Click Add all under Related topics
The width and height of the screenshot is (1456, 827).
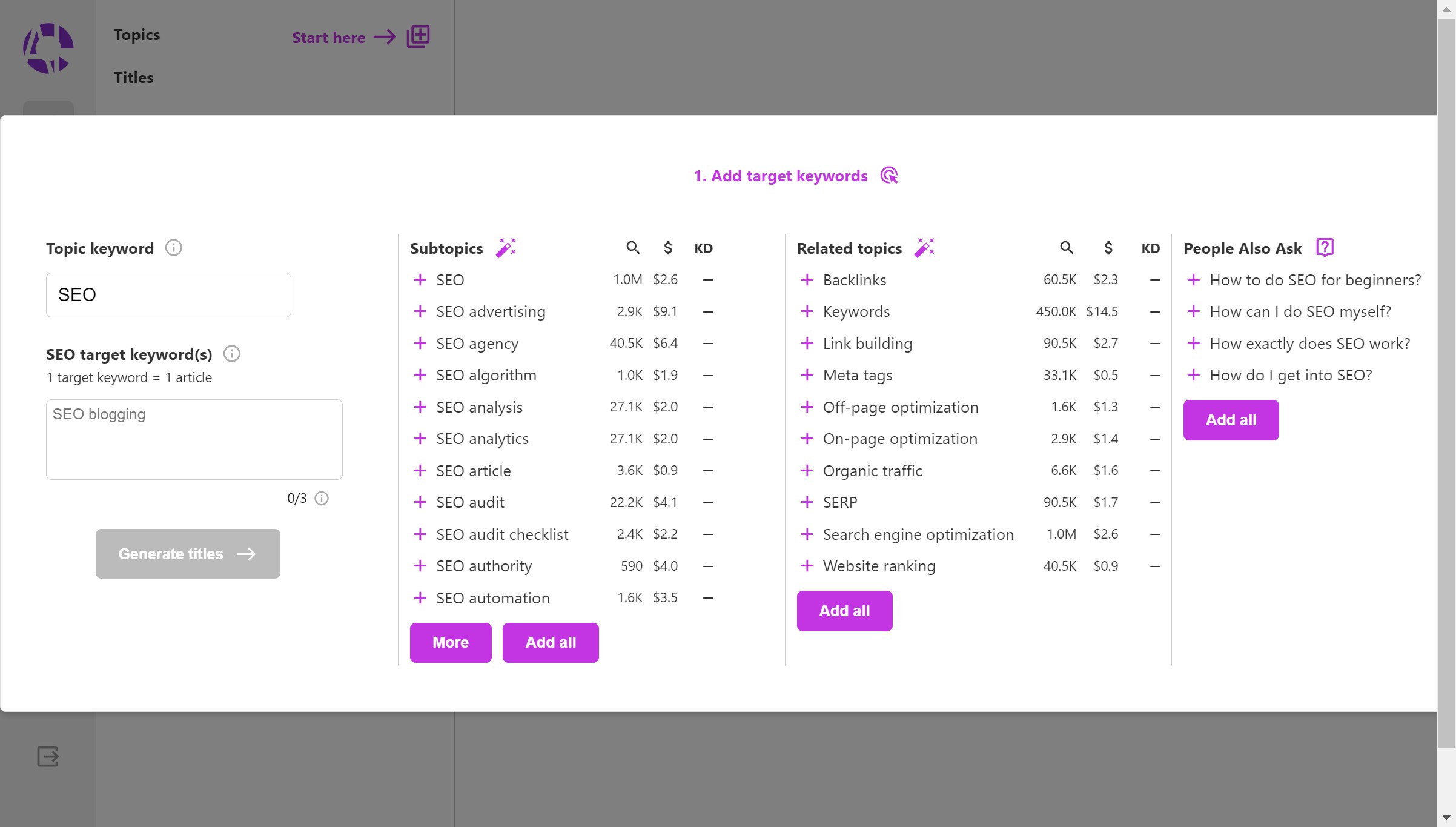[x=844, y=611]
